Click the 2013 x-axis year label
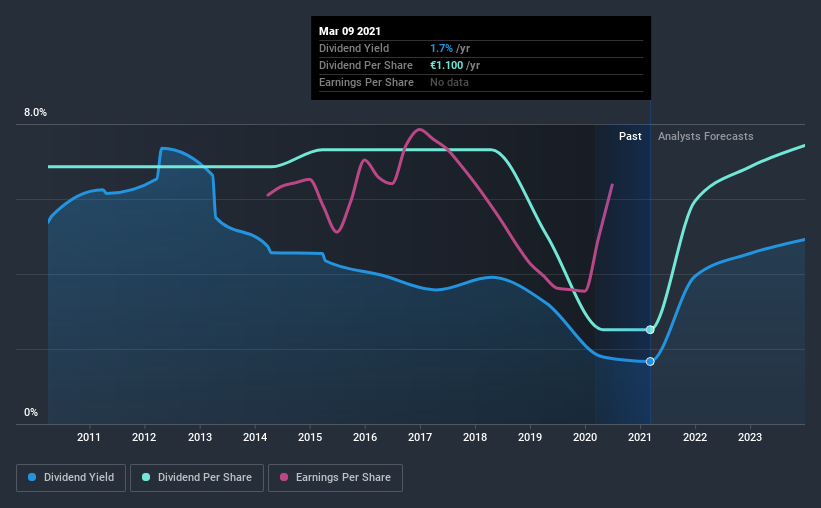The image size is (821, 508). [200, 437]
